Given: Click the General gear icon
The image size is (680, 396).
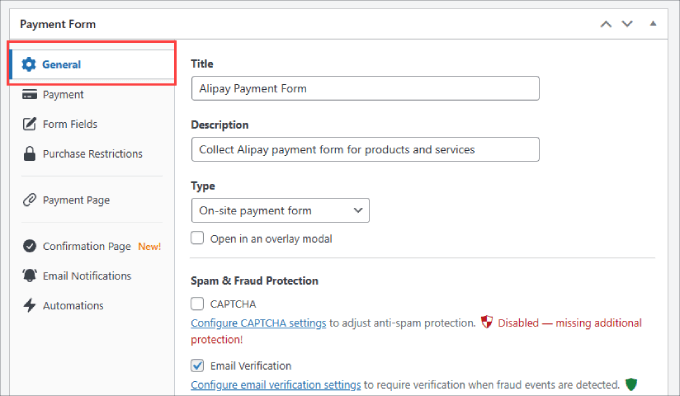Looking at the screenshot, I should pos(29,64).
